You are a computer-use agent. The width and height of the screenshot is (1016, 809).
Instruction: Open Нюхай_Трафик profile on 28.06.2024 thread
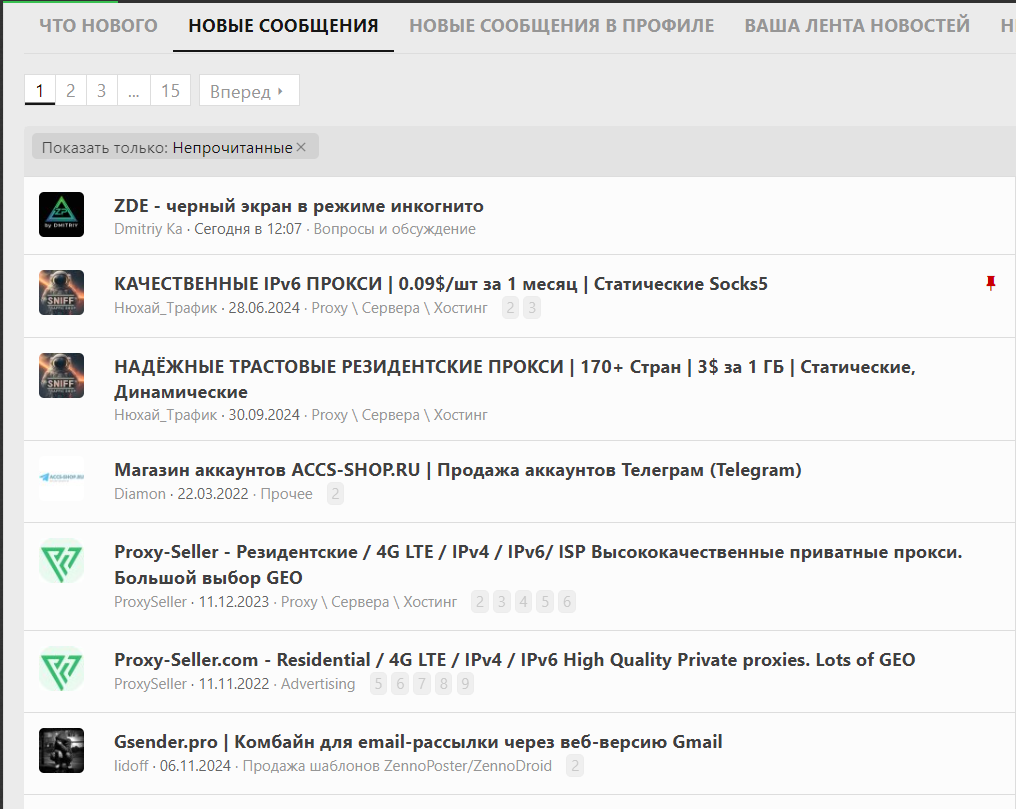coord(165,308)
